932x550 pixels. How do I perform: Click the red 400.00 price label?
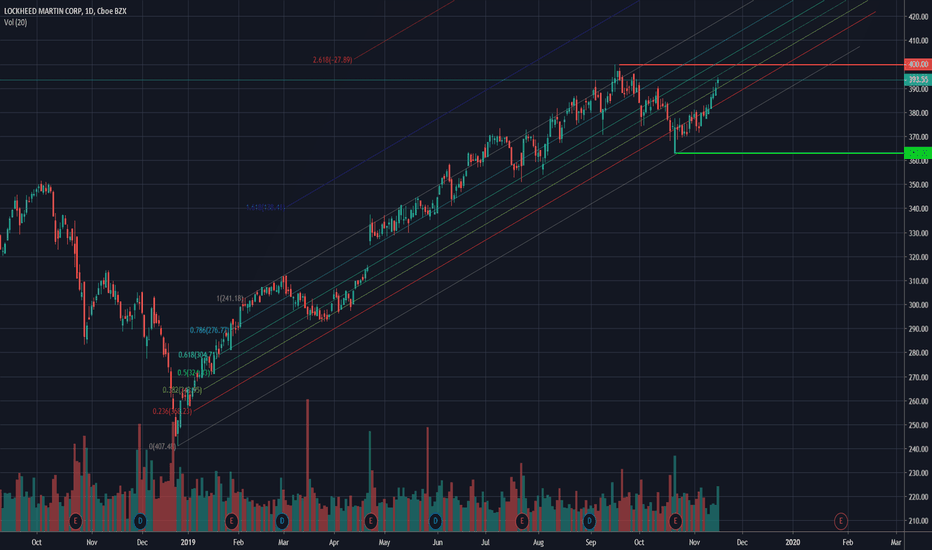coord(918,64)
